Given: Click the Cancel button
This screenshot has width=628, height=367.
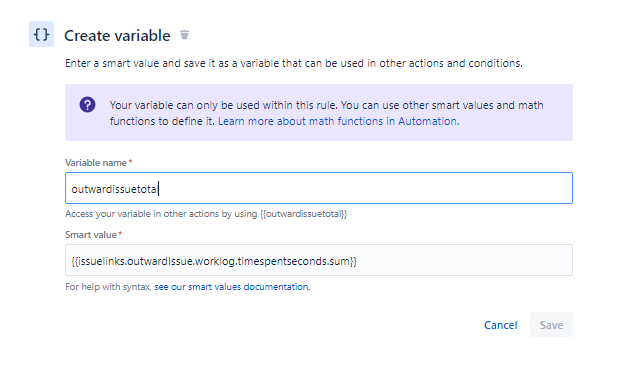Looking at the screenshot, I should (x=501, y=325).
